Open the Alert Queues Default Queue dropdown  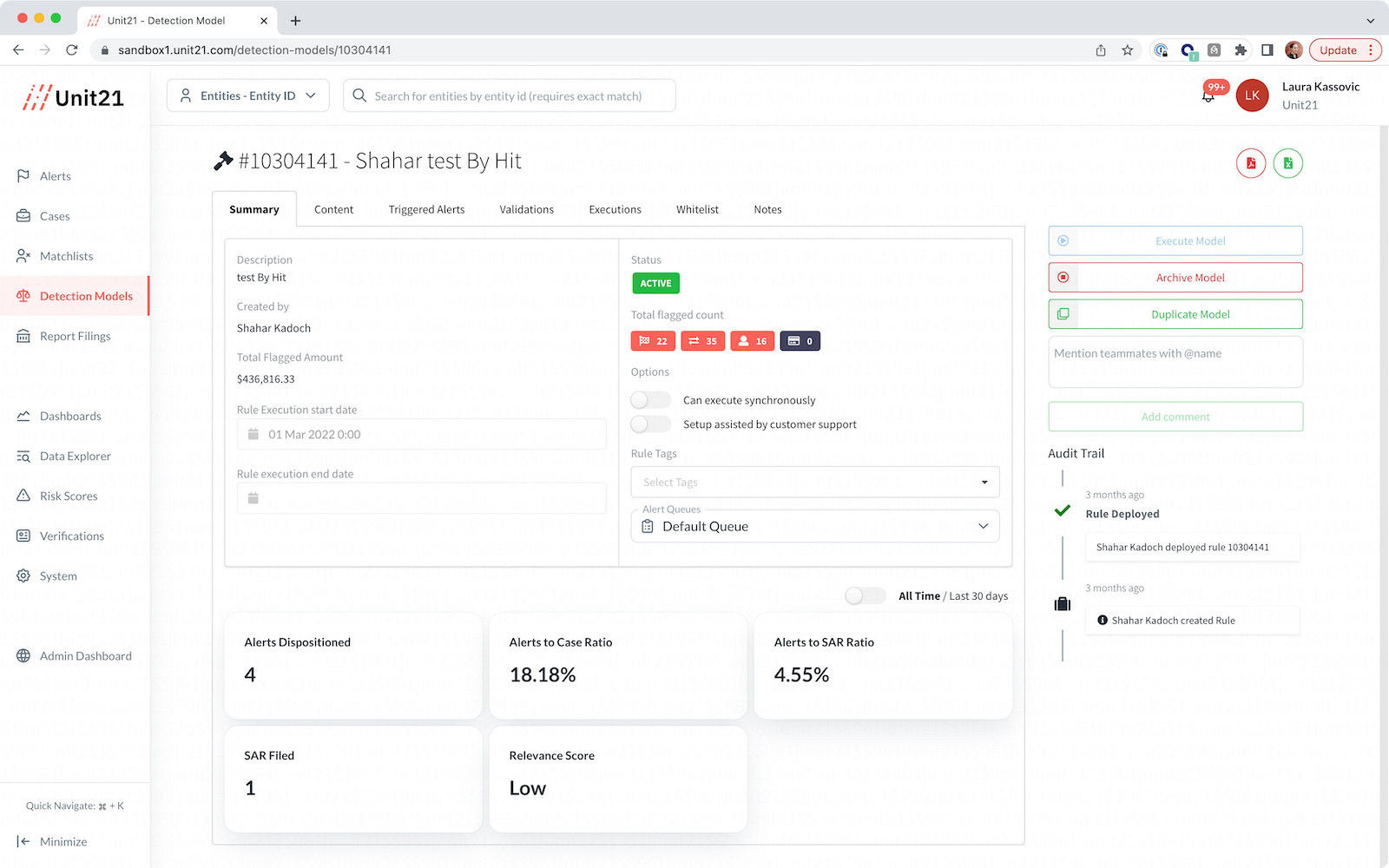point(815,526)
